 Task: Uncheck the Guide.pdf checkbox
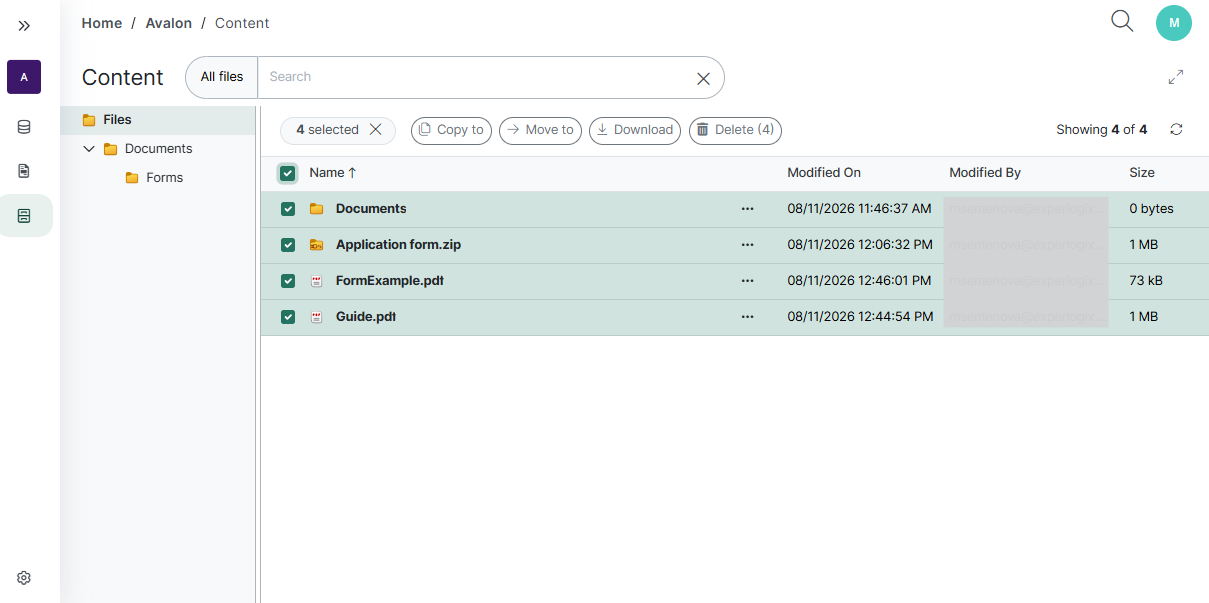point(288,317)
